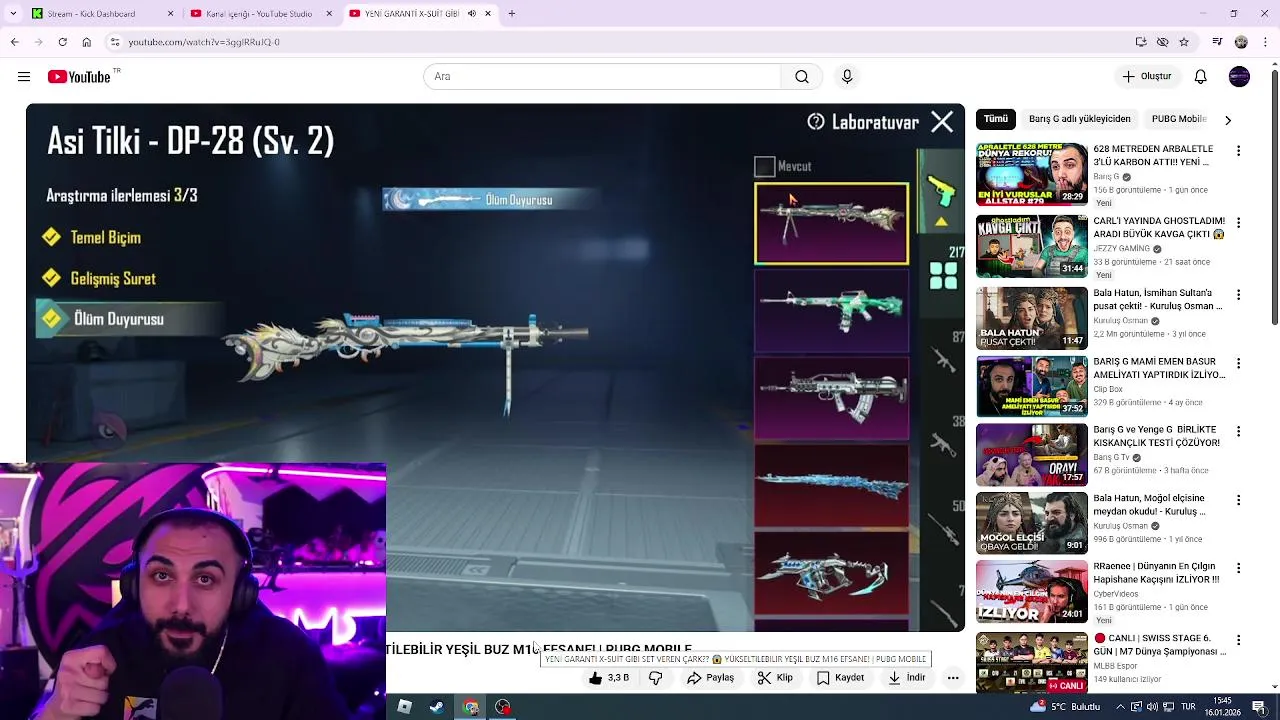The width and height of the screenshot is (1280, 720).
Task: Open more video actions ellipsis
Action: click(x=953, y=678)
